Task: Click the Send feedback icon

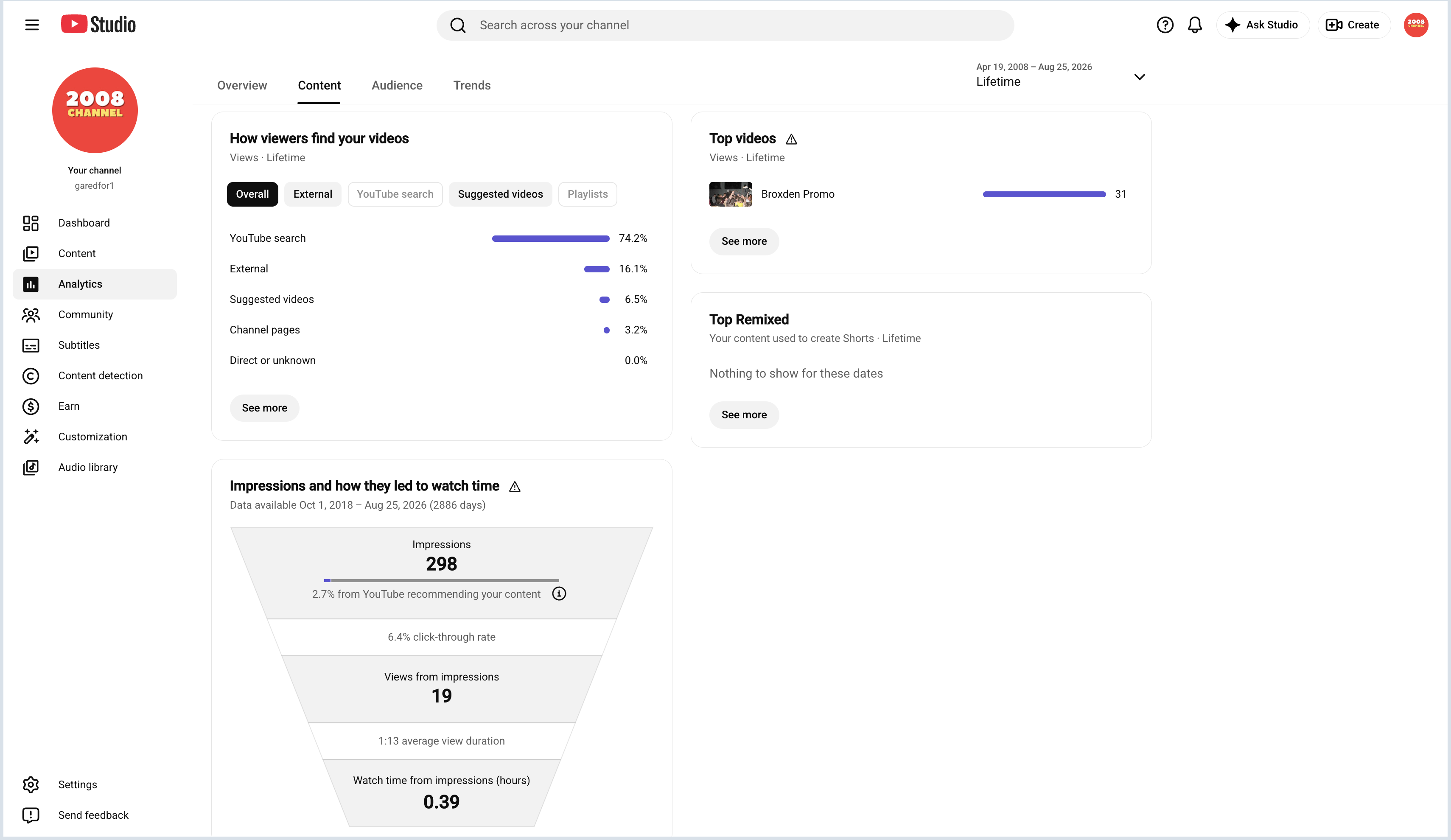Action: click(31, 815)
